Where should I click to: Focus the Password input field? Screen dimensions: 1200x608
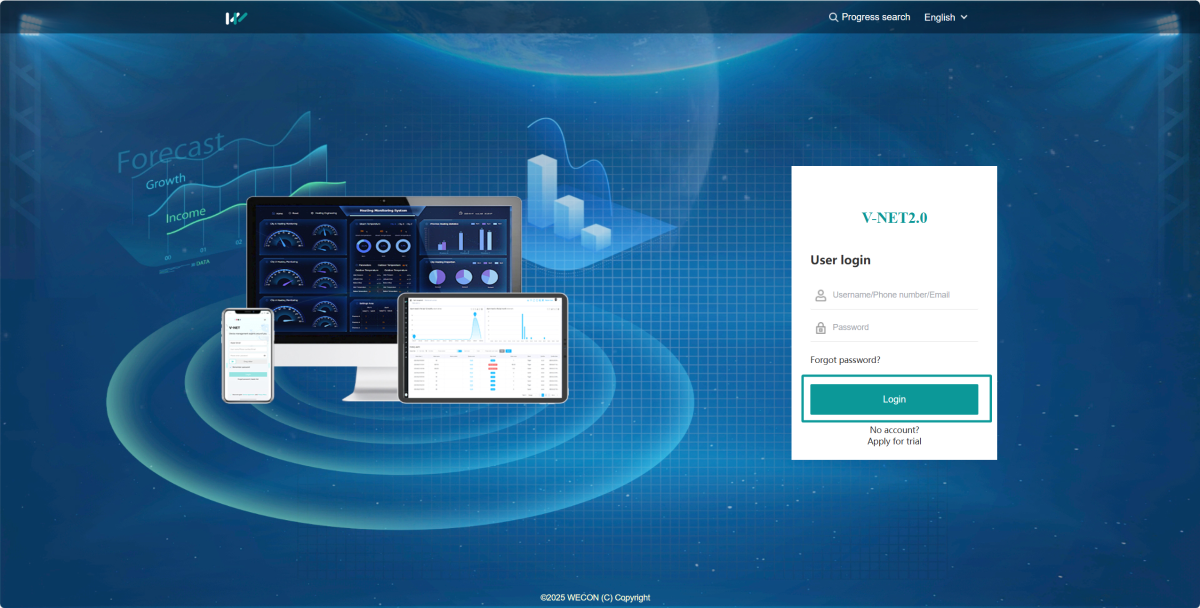click(x=900, y=327)
